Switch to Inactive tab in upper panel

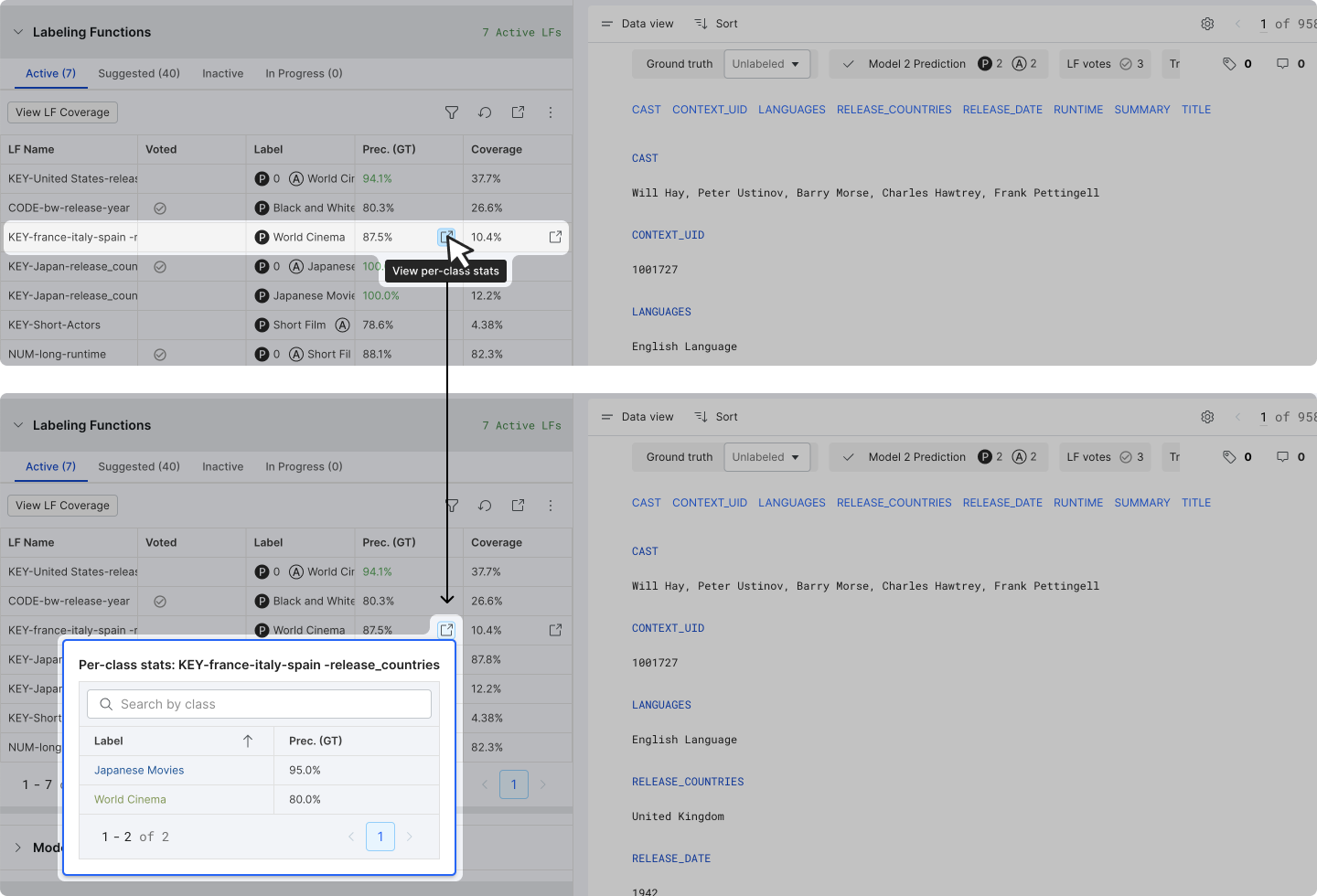click(223, 73)
